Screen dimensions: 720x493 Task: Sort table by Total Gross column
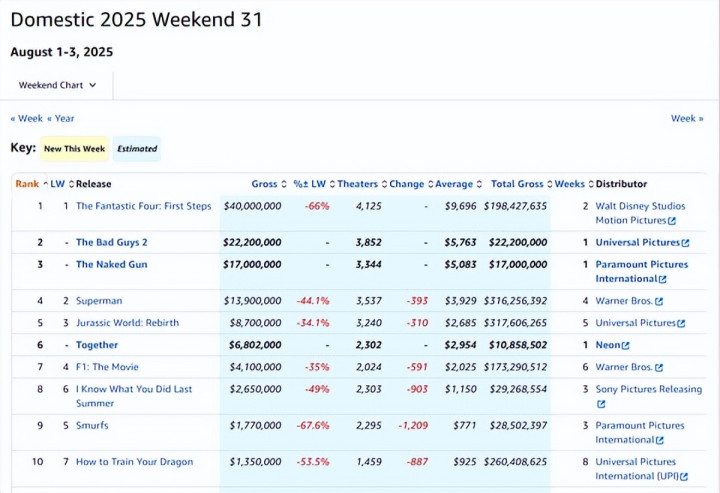click(521, 184)
